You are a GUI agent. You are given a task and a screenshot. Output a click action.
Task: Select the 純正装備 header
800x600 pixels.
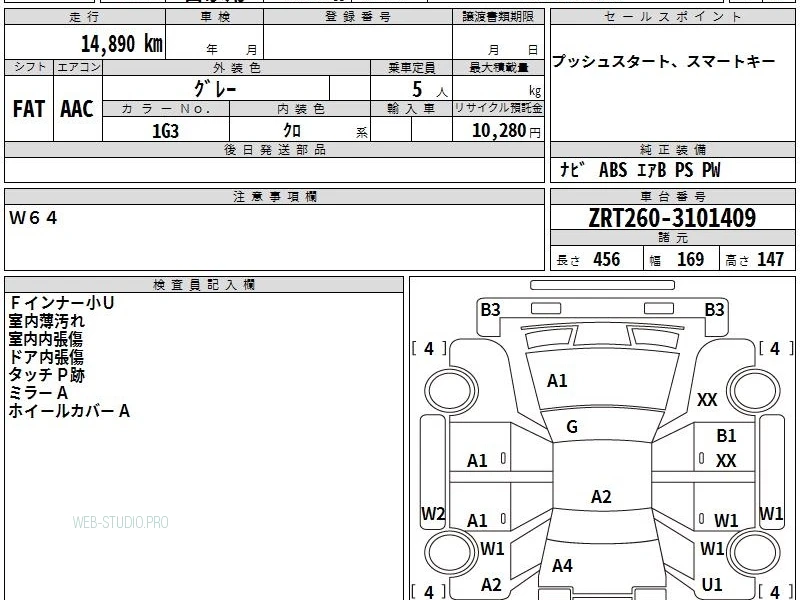pos(672,150)
